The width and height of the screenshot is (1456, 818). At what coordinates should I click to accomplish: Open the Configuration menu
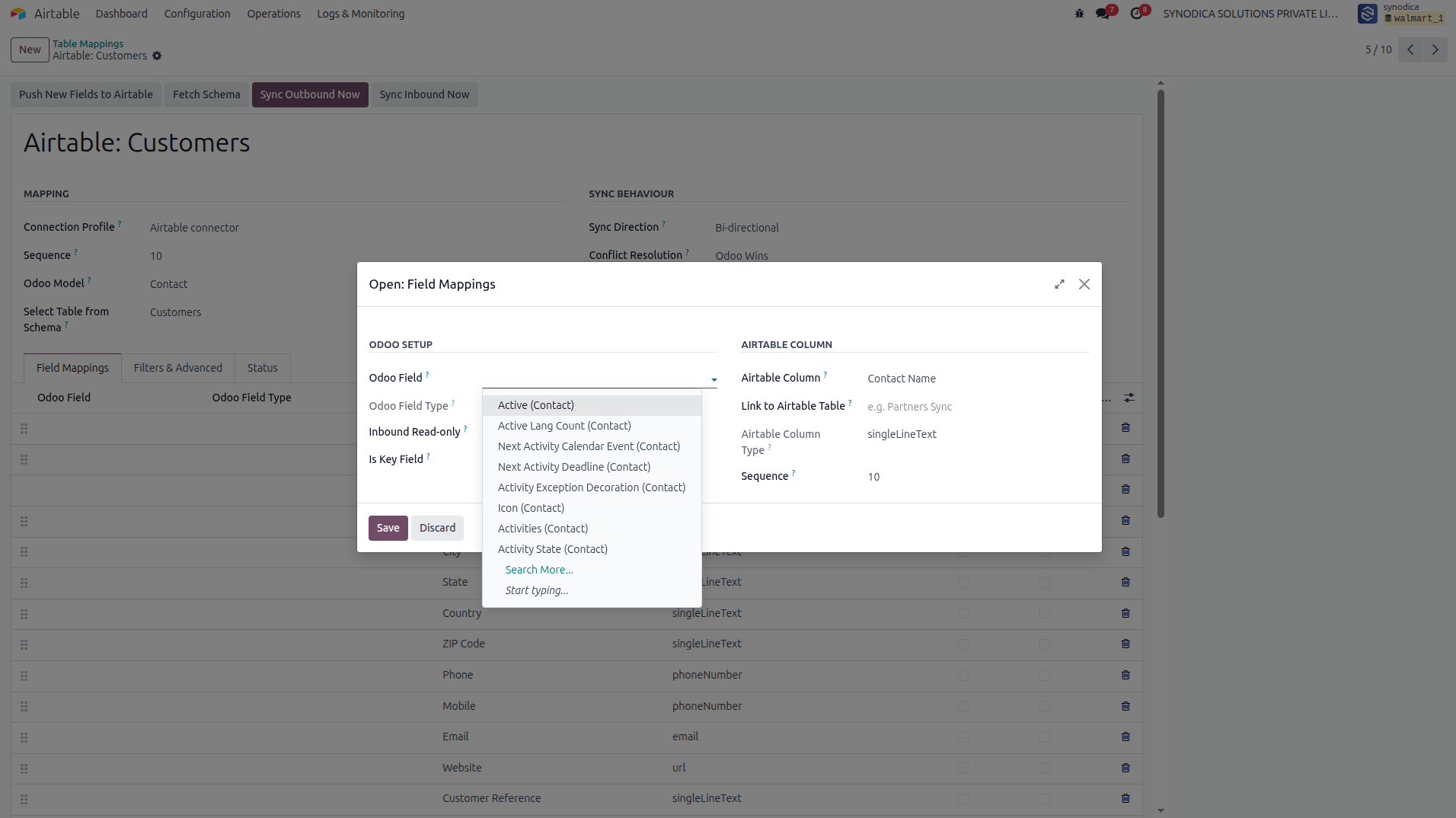point(197,14)
